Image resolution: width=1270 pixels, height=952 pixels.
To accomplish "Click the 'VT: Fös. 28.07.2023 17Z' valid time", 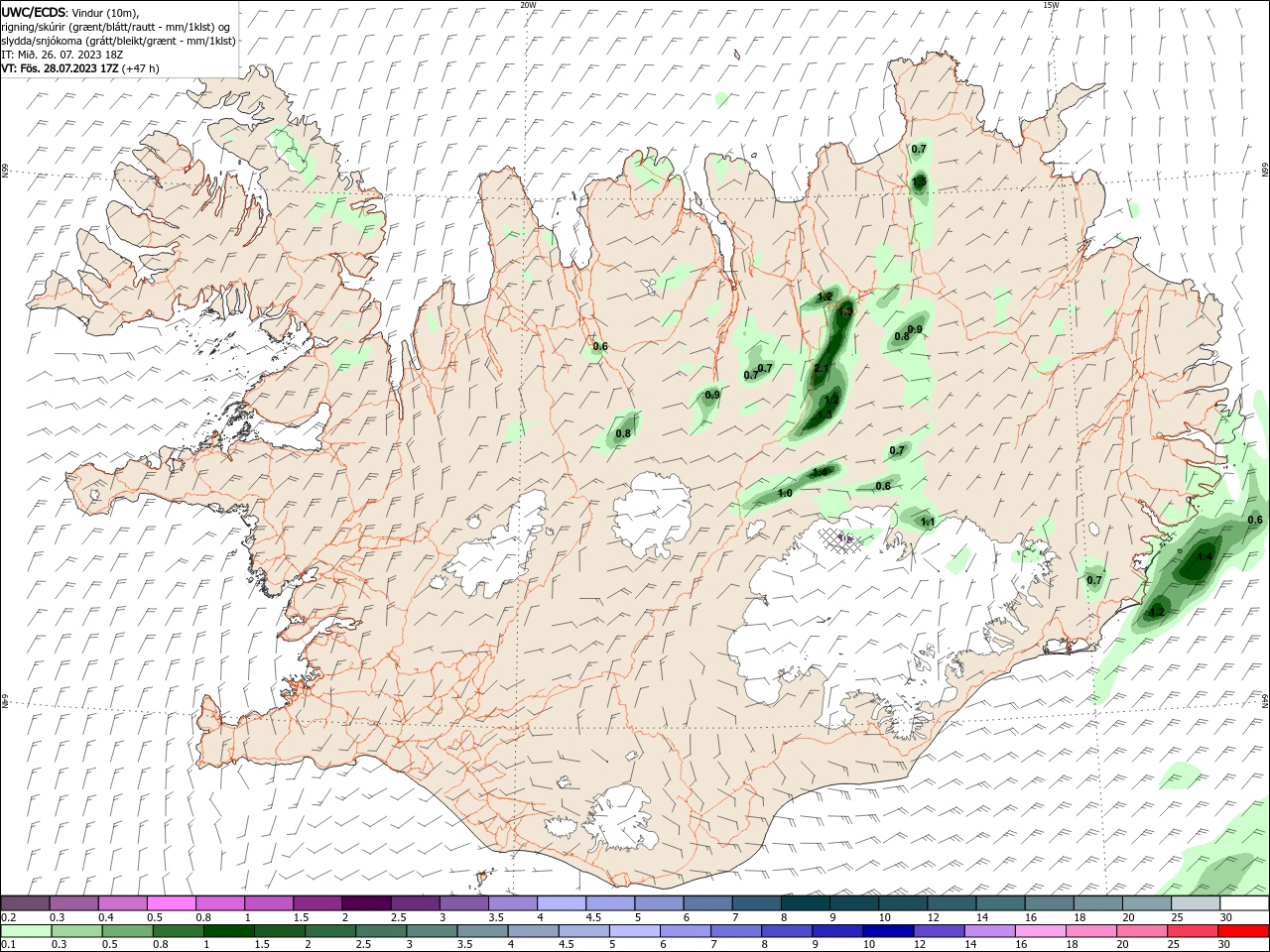I will [60, 68].
